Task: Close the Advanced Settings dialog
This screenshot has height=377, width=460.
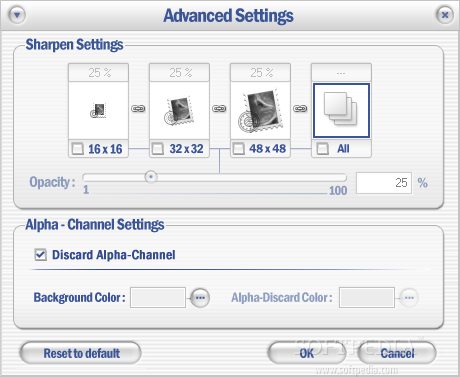Action: pos(445,15)
